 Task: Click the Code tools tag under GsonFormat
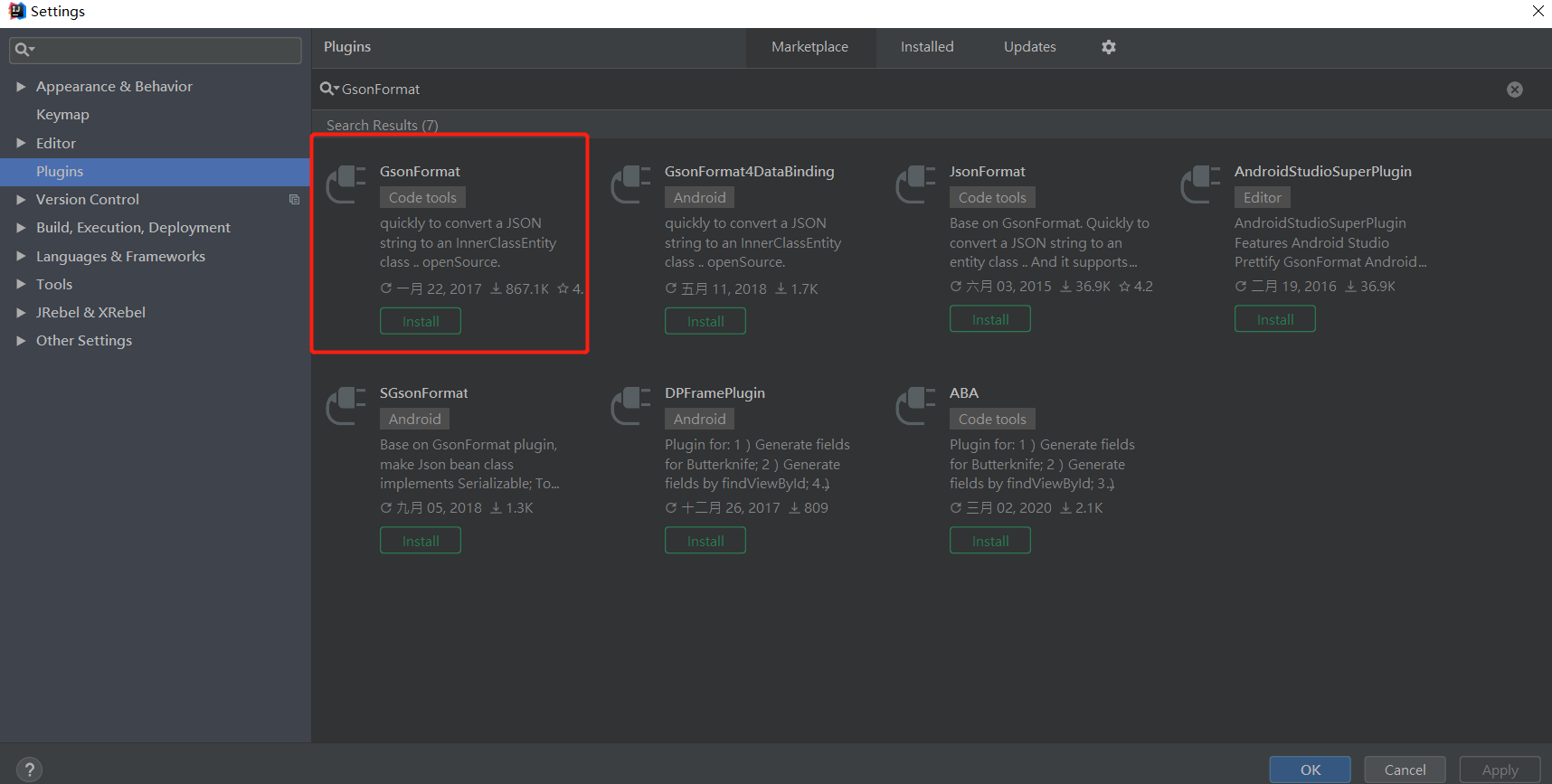[x=422, y=197]
